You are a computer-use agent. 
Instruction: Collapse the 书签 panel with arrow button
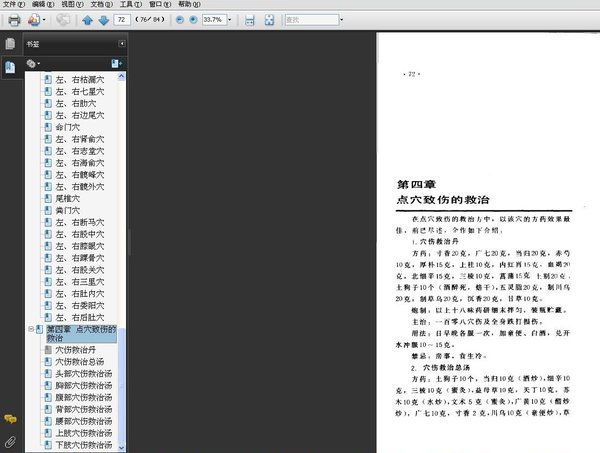tap(122, 44)
